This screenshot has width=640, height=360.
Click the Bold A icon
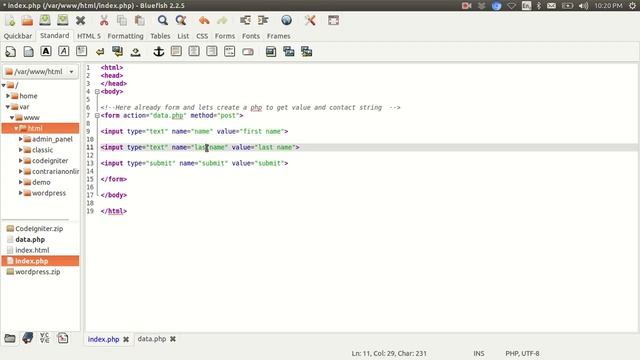point(46,51)
